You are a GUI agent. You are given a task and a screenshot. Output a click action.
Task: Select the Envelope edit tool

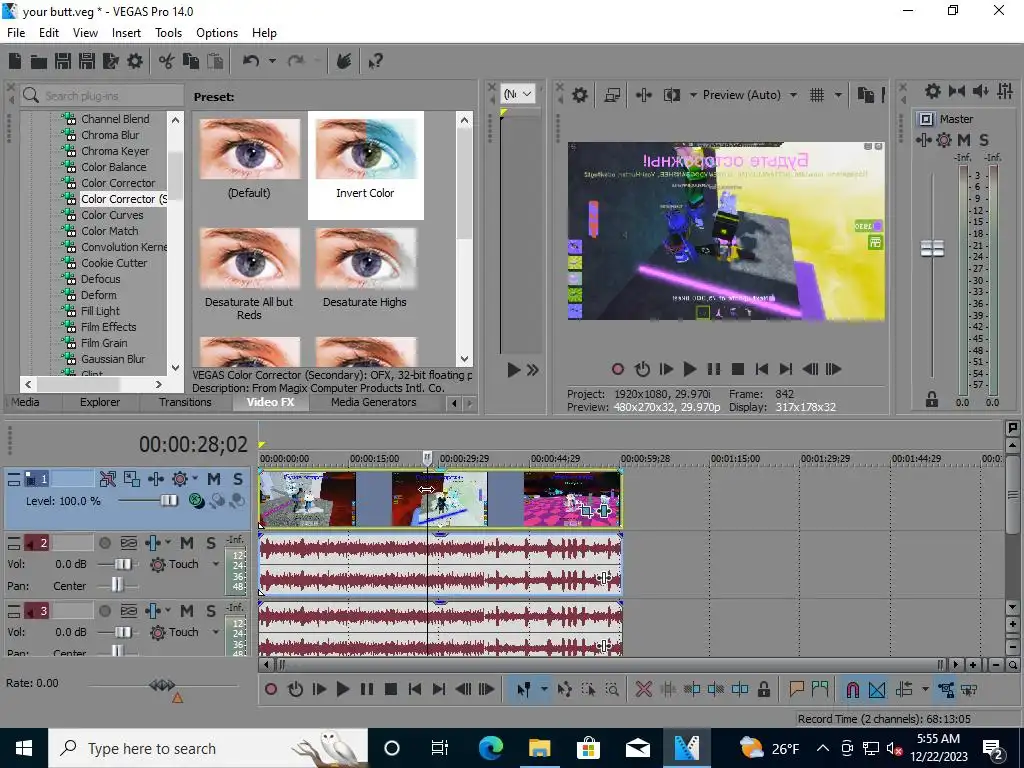click(565, 689)
